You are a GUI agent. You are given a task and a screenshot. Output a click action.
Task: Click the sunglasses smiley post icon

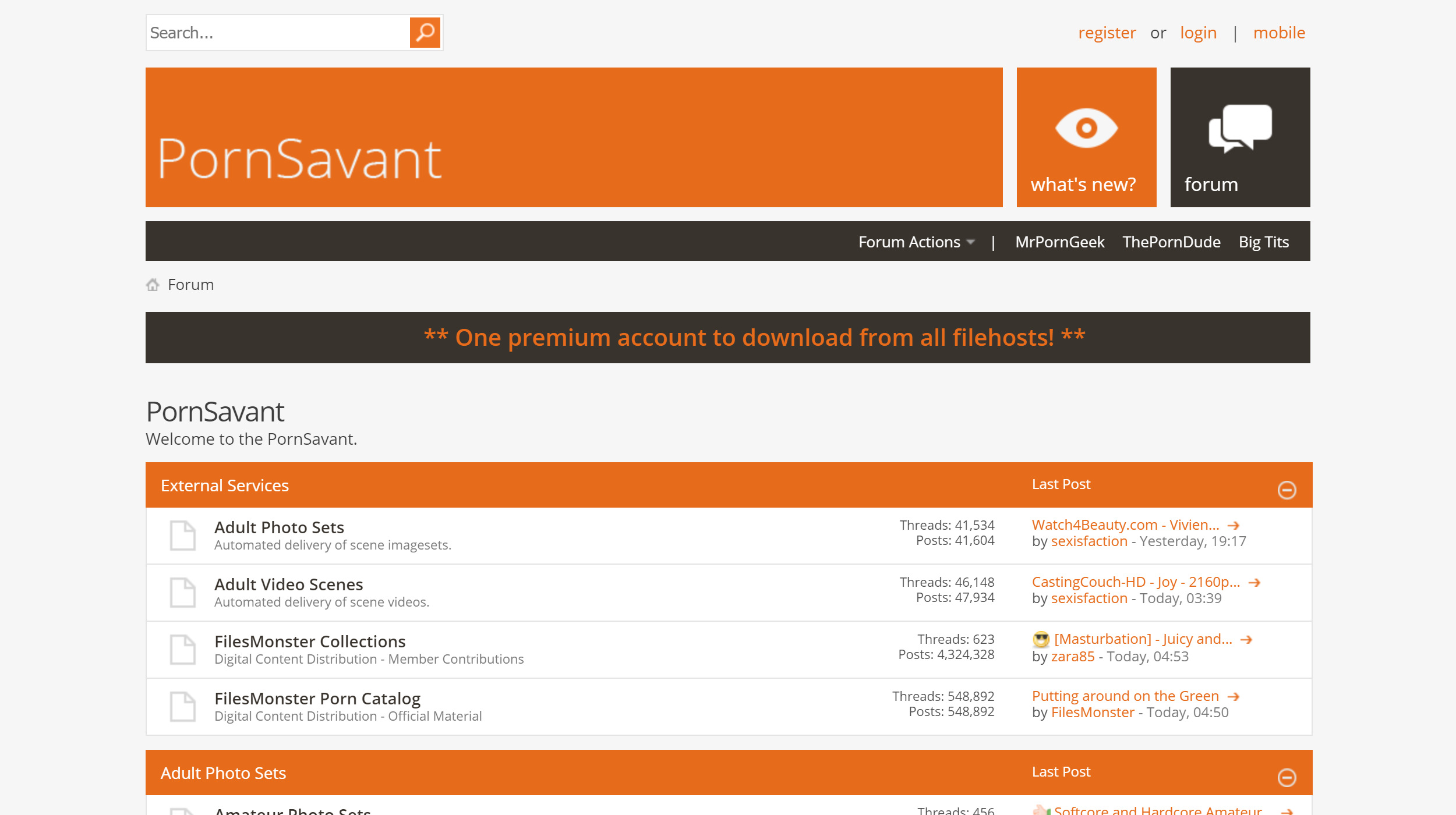pyautogui.click(x=1041, y=639)
